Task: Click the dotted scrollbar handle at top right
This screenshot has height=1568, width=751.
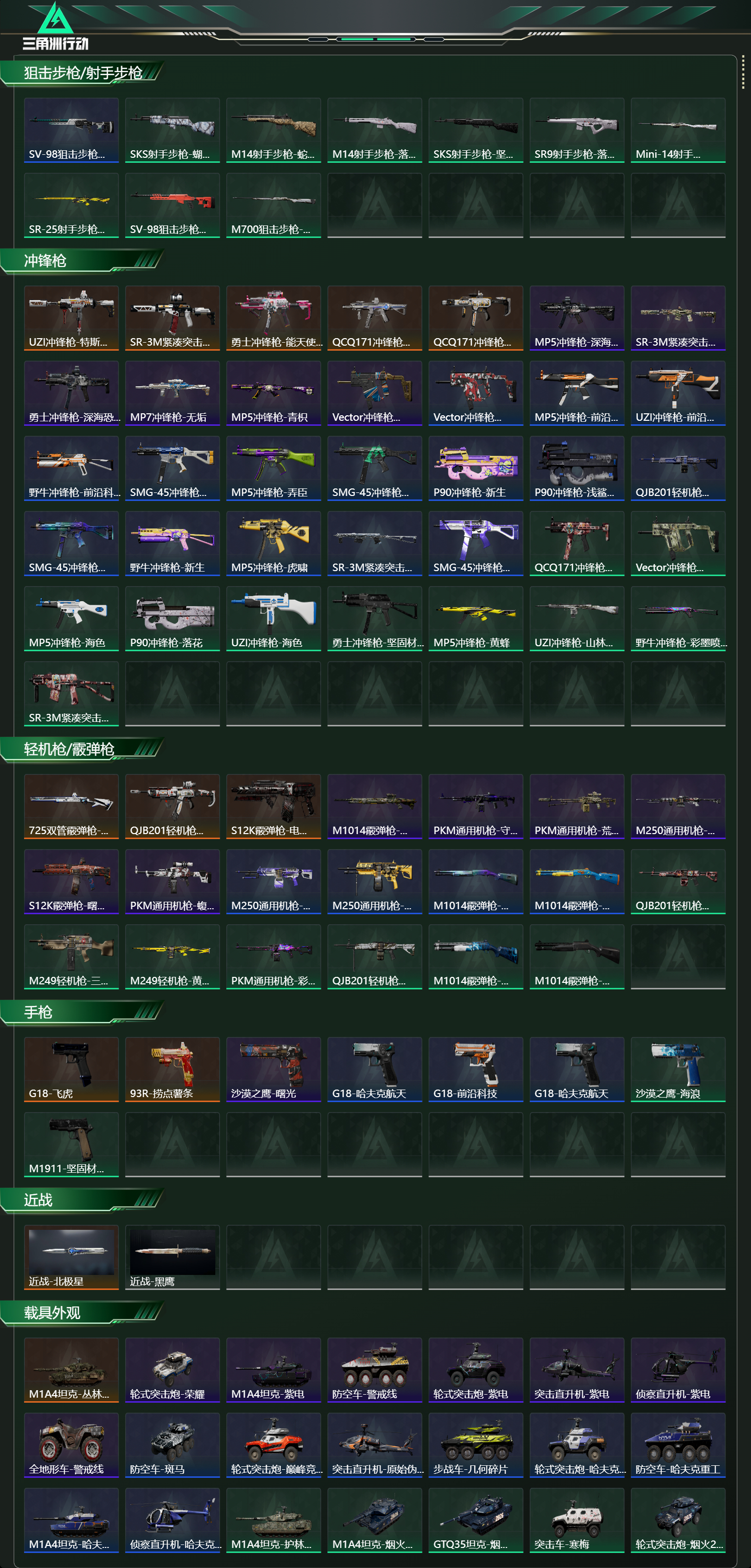Action: click(x=742, y=73)
